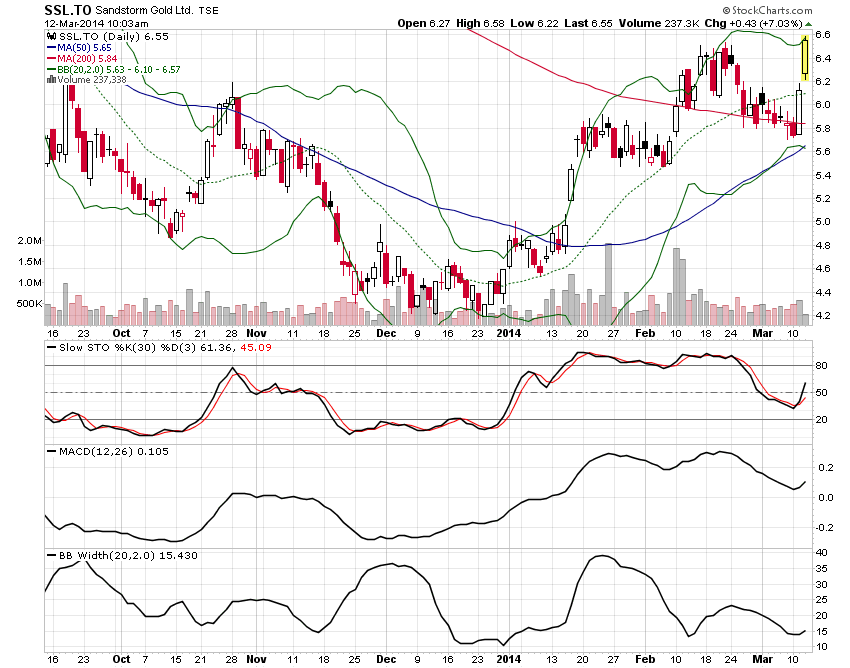Click the 50 level on the stochastic axis
Viewport: 850px width, 668px height.
pyautogui.click(x=821, y=393)
